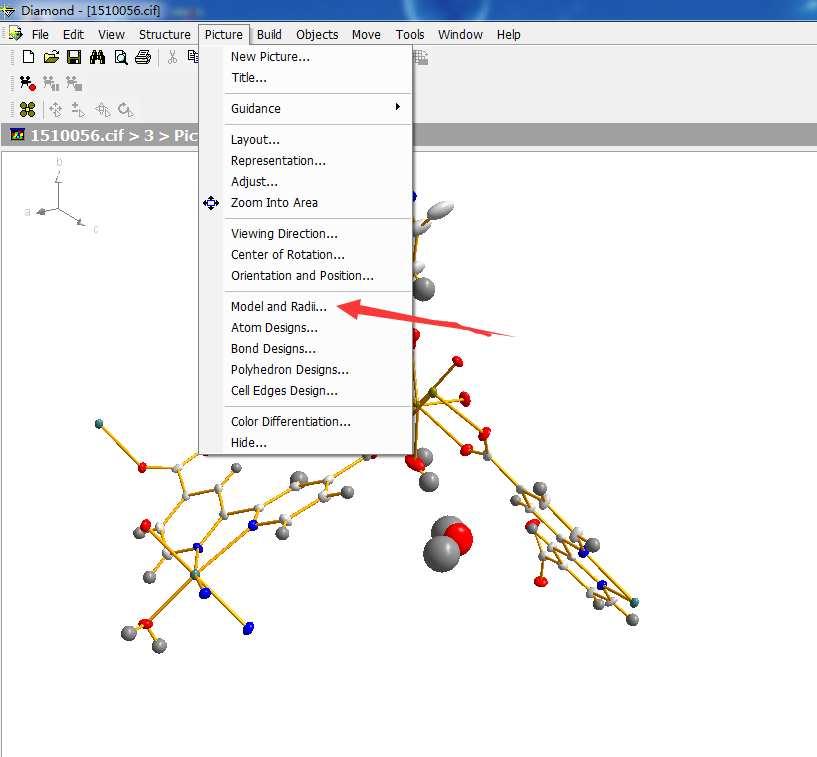Click the four-atom cluster toolbar icon

click(27, 109)
